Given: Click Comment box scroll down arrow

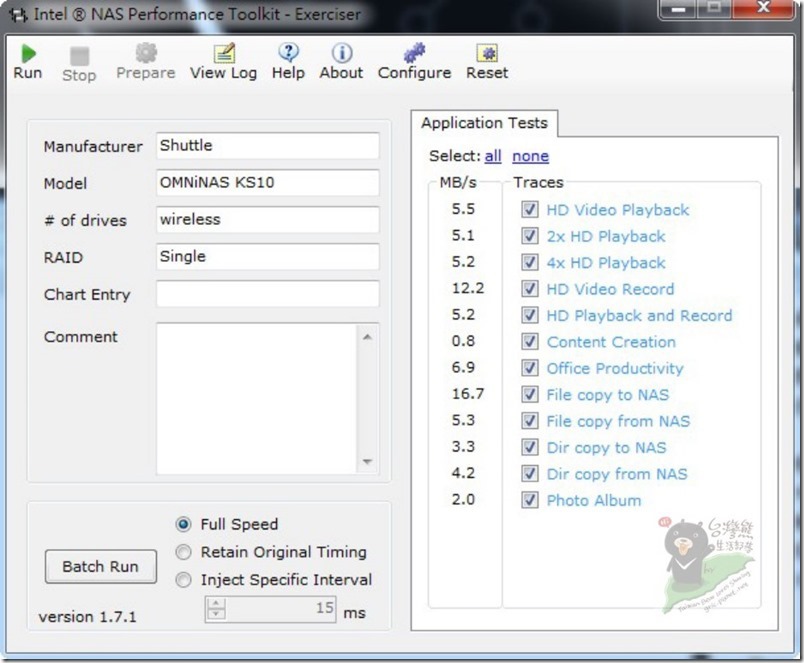Looking at the screenshot, I should 367,461.
